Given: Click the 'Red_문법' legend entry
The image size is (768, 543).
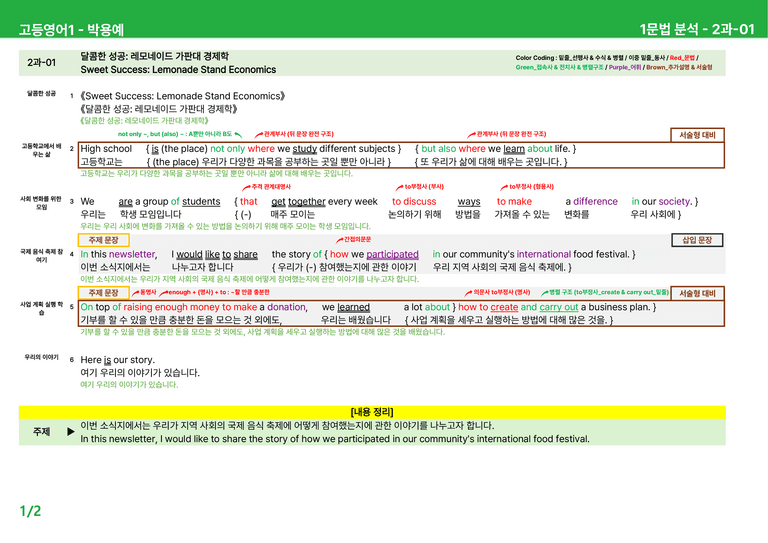Looking at the screenshot, I should [x=682, y=58].
